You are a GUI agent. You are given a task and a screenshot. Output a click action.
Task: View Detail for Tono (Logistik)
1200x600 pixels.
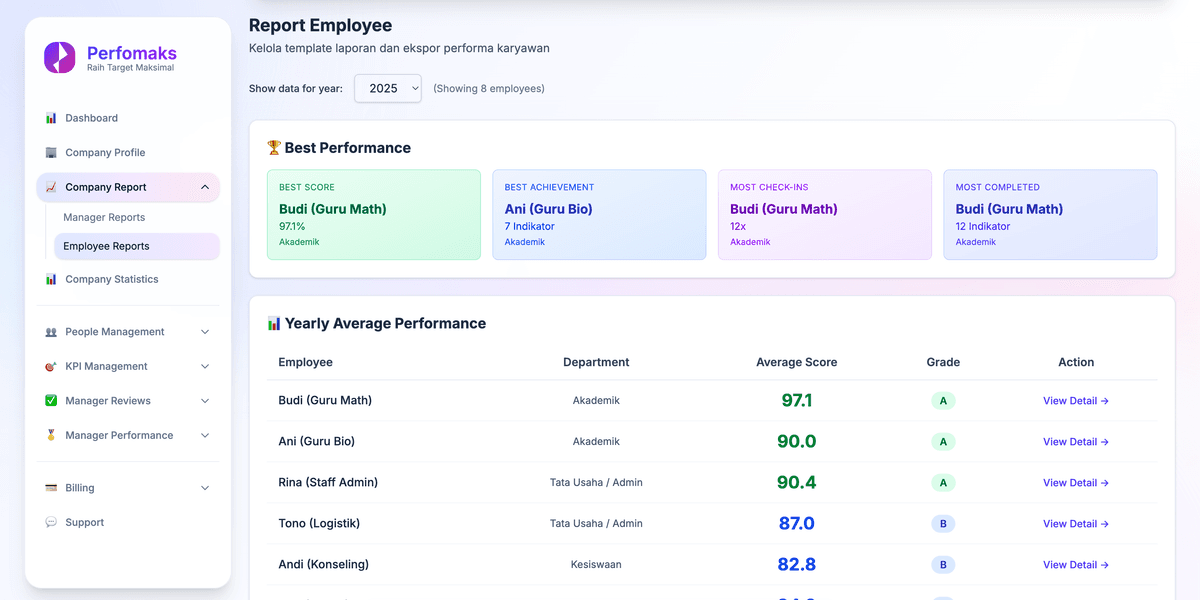pos(1075,524)
